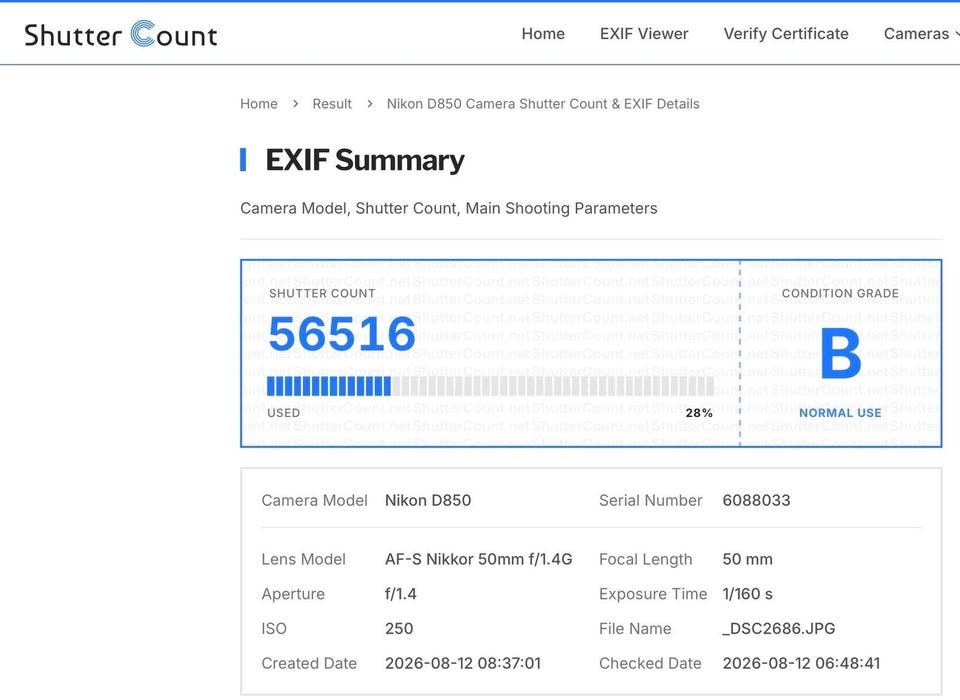The image size is (960, 700).
Task: Select created date 2026-08-12 08:37:01
Action: [463, 663]
